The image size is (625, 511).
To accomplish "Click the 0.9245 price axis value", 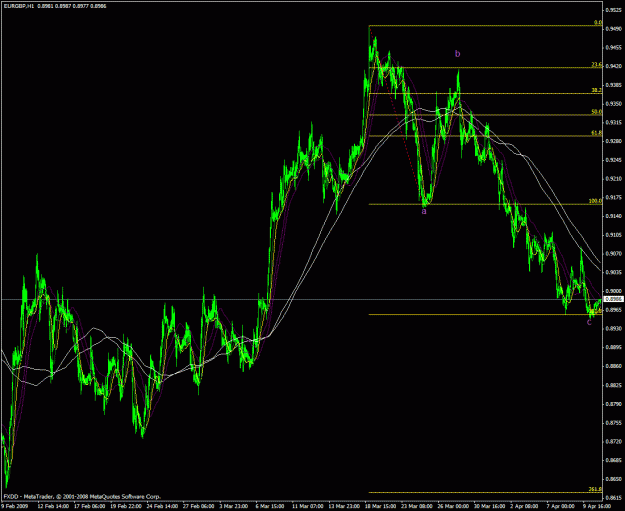I will (x=613, y=160).
